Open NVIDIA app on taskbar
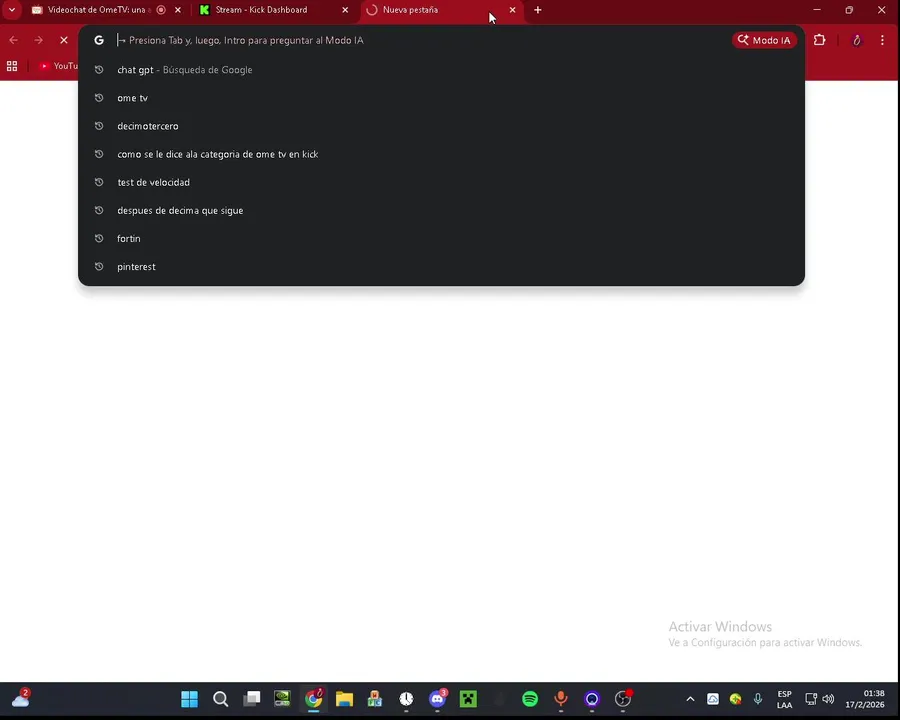The width and height of the screenshot is (900, 720). point(282,699)
